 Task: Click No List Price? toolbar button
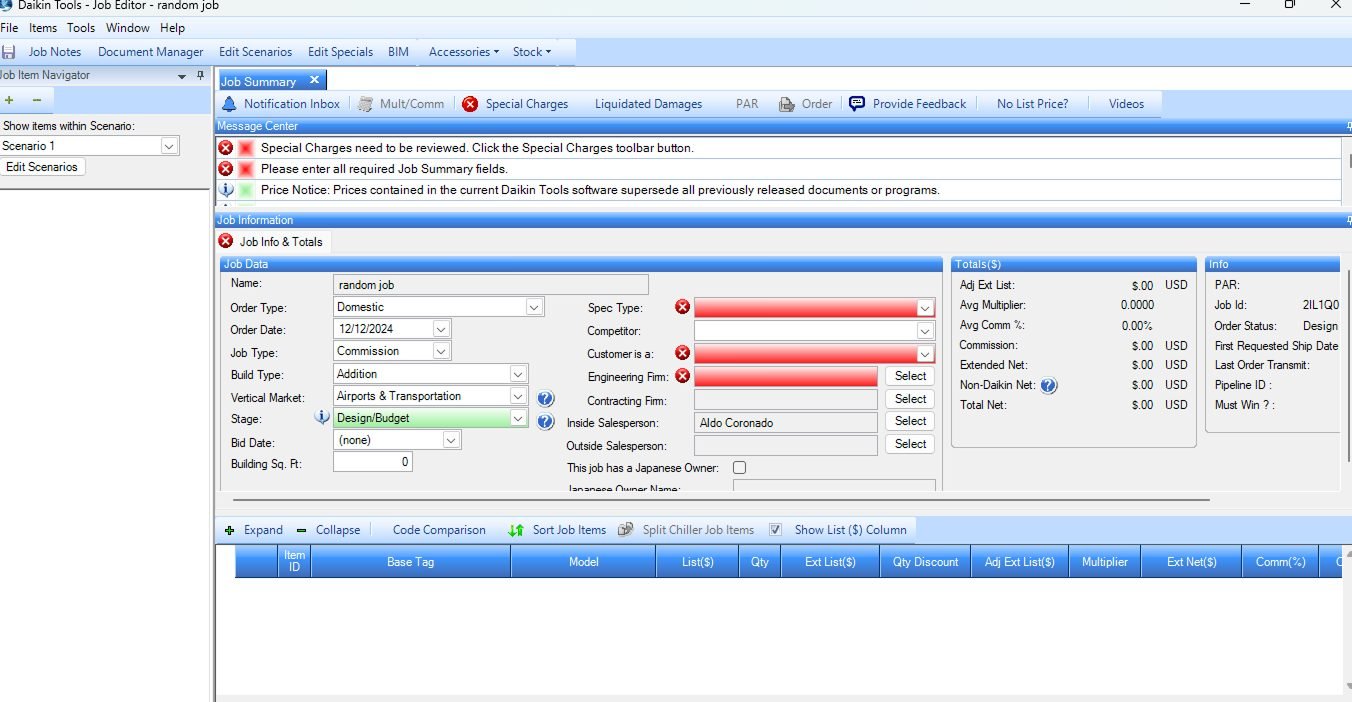pos(1032,104)
